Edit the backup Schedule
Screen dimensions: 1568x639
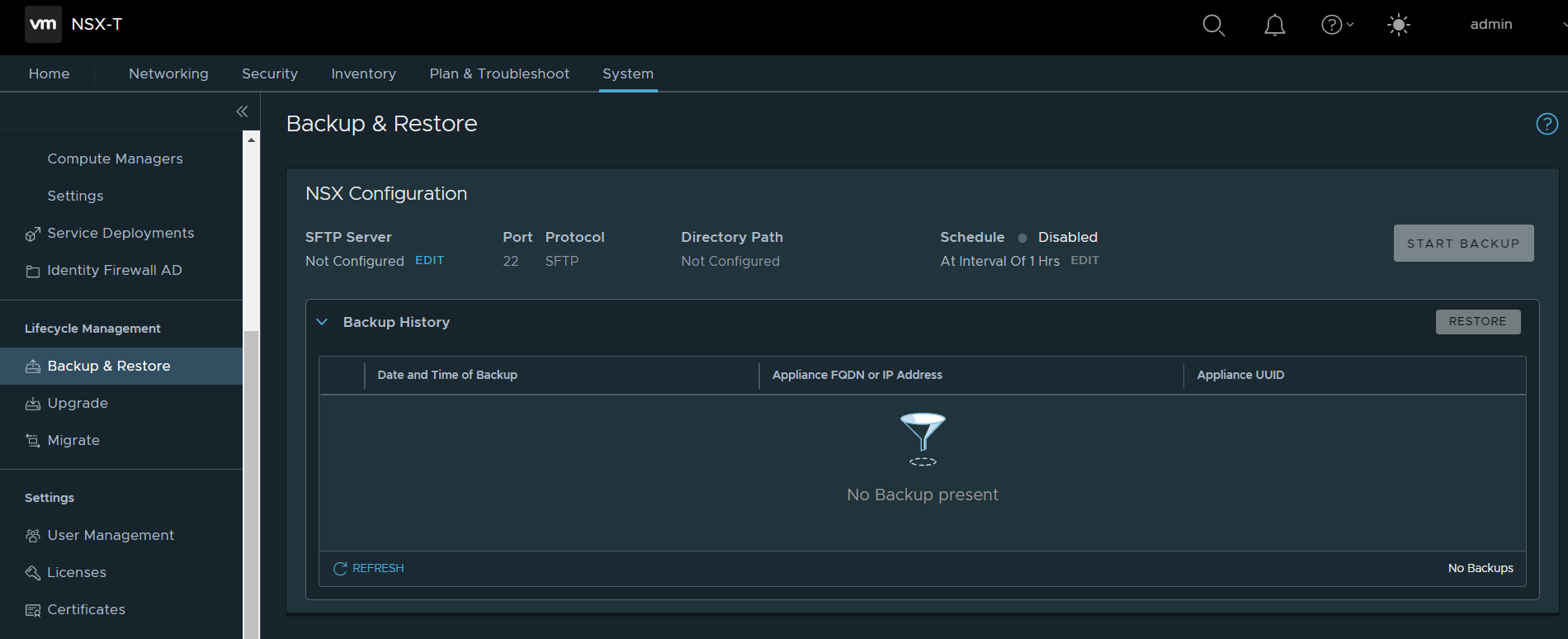[1084, 260]
